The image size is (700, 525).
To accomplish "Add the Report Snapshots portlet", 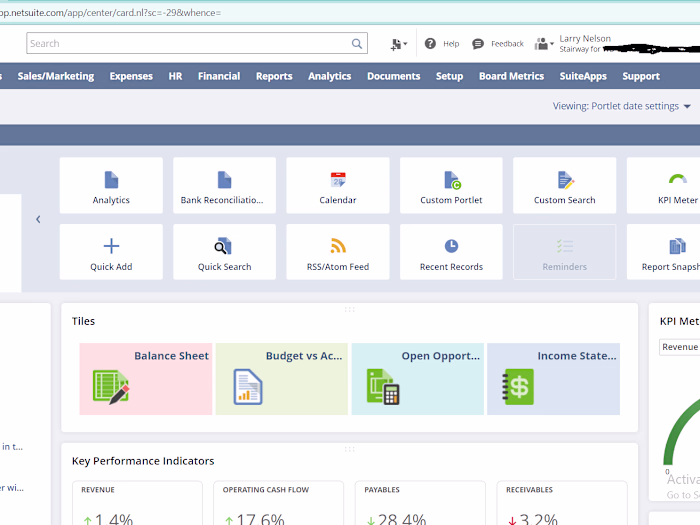I will click(x=663, y=252).
